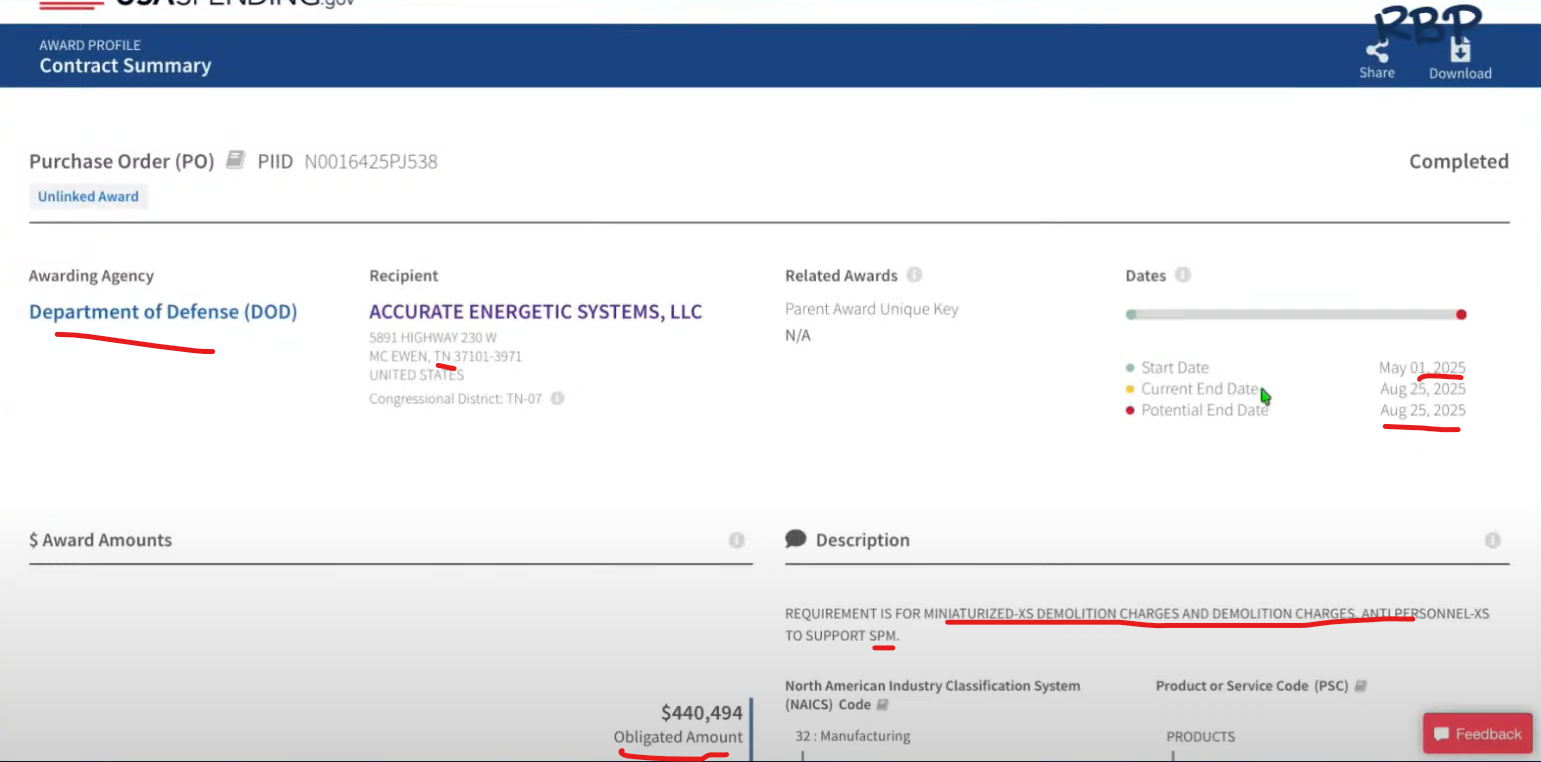Screen dimensions: 1541x762
Task: Select the 32 : Manufacturing NAICS entry
Action: click(x=853, y=736)
